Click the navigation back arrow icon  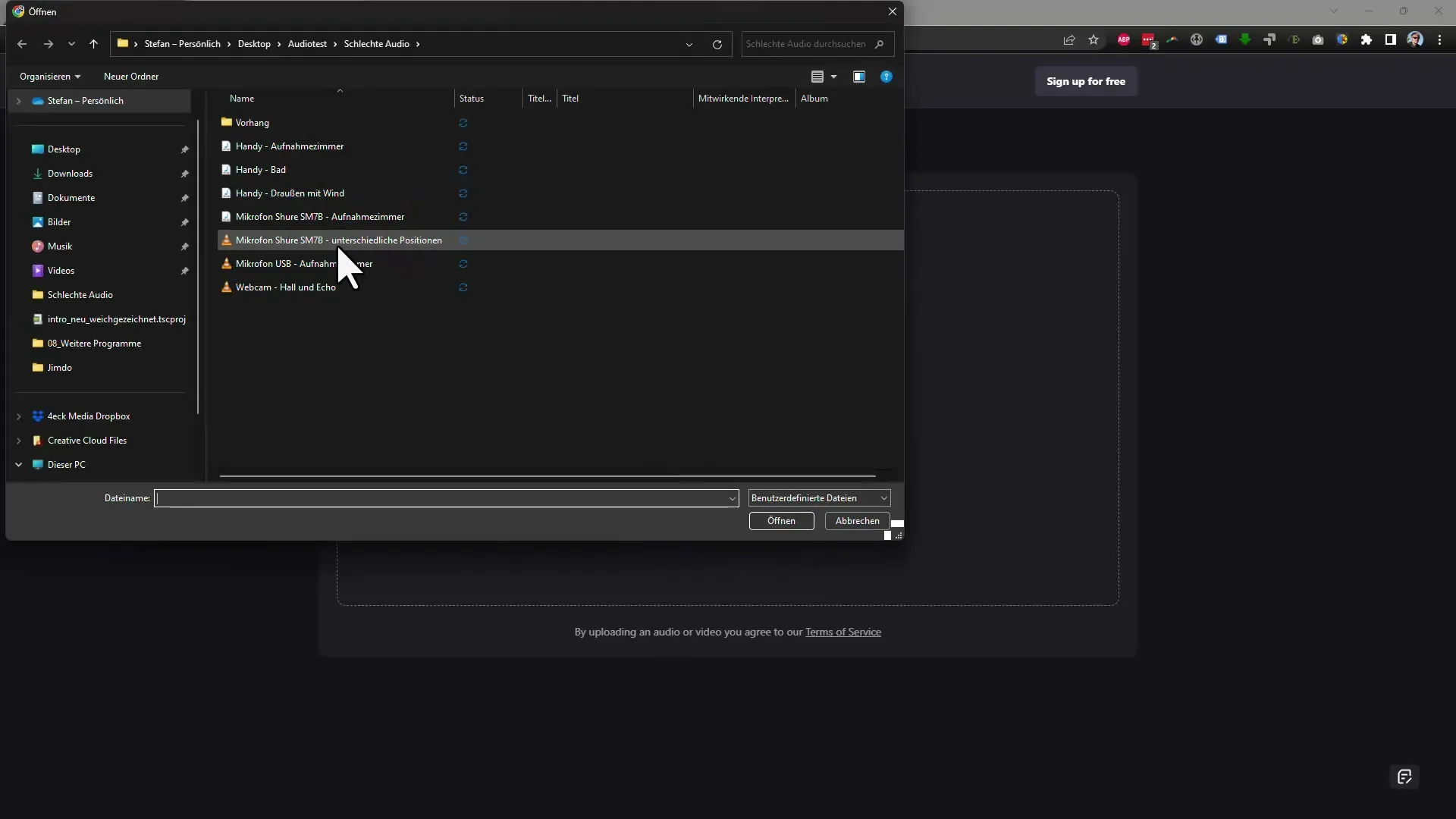coord(22,43)
